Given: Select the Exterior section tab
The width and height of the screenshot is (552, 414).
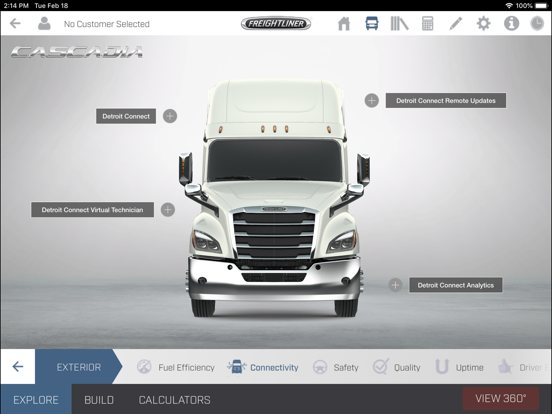Looking at the screenshot, I should click(79, 366).
